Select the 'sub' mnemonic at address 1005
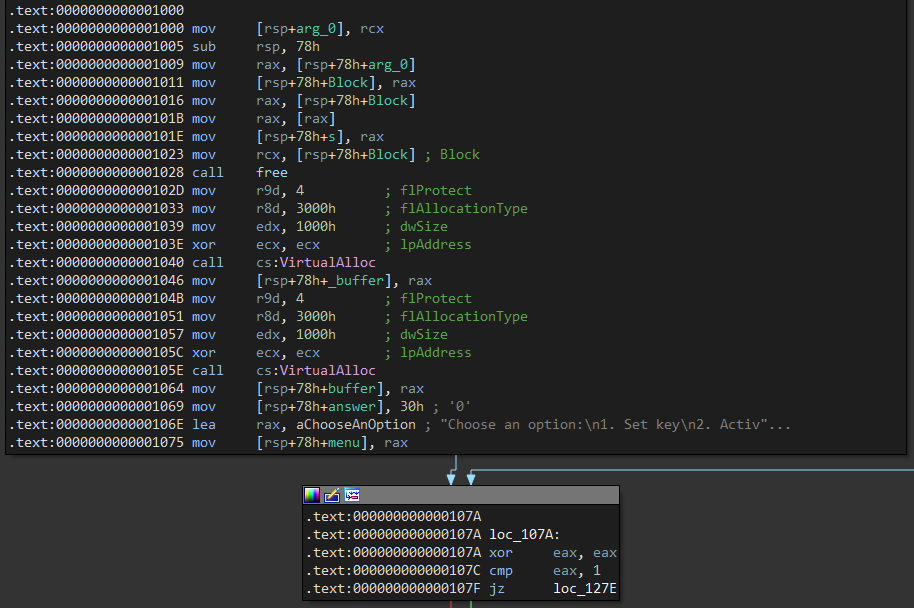This screenshot has height=608, width=914. 204,47
